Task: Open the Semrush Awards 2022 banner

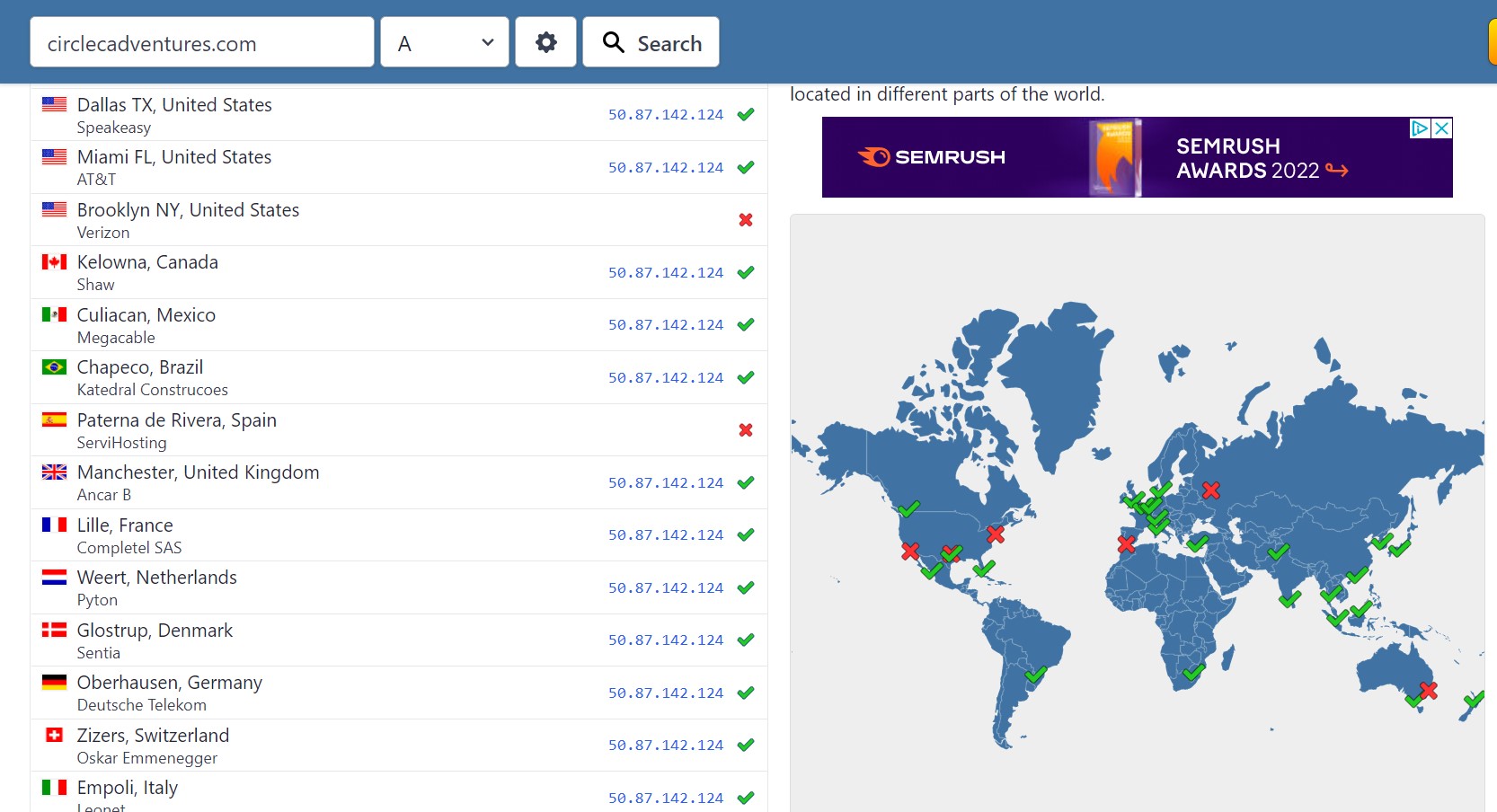Action: 1137,157
